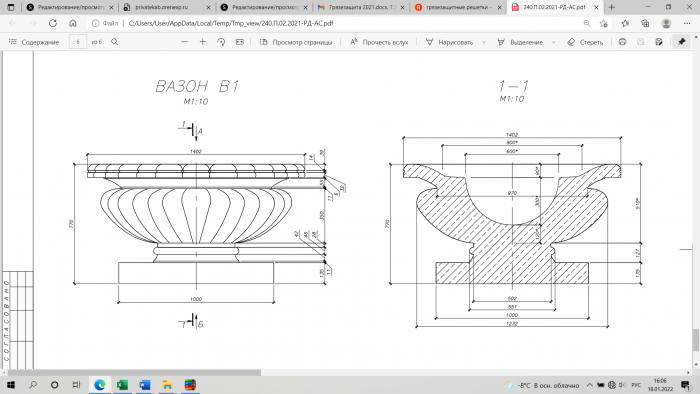The height and width of the screenshot is (394, 700).
Task: Click the page number field
Action: pos(78,42)
